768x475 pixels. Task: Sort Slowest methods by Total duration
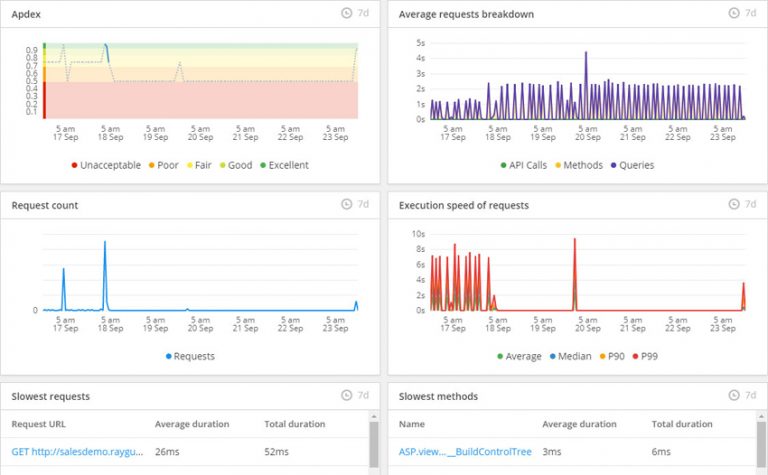point(682,424)
